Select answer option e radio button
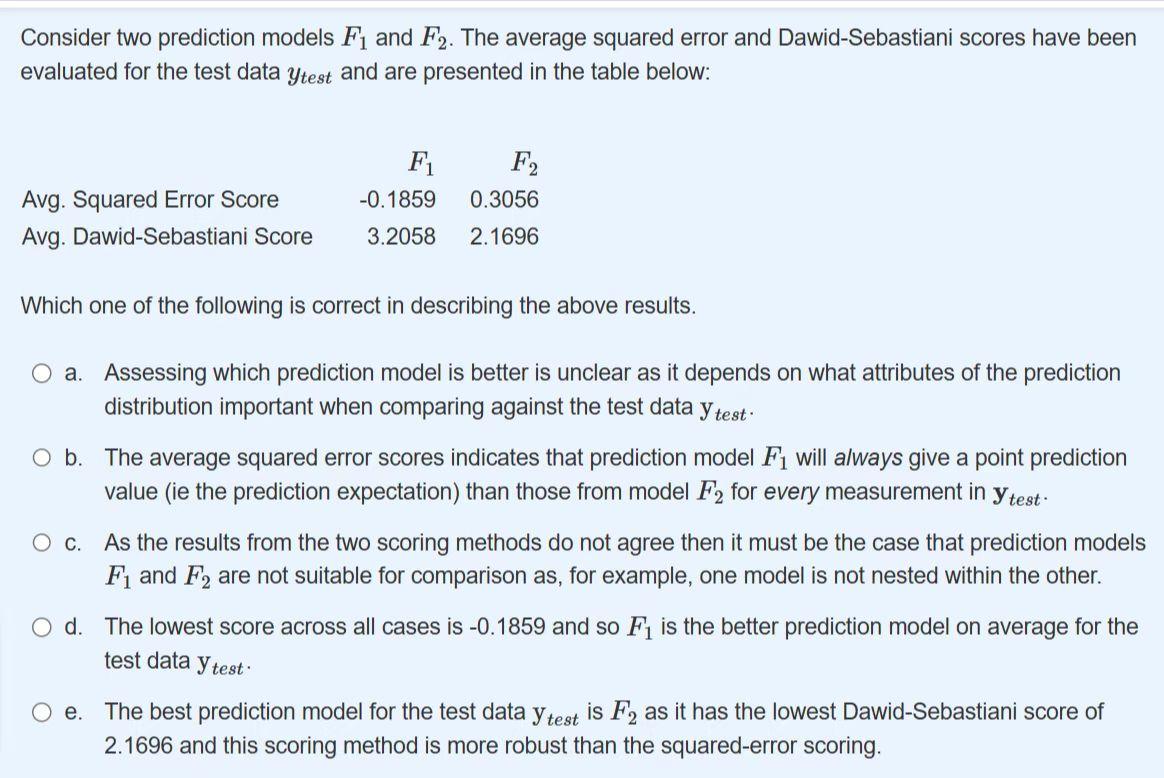Screen dimensions: 1164x778 tap(42, 713)
